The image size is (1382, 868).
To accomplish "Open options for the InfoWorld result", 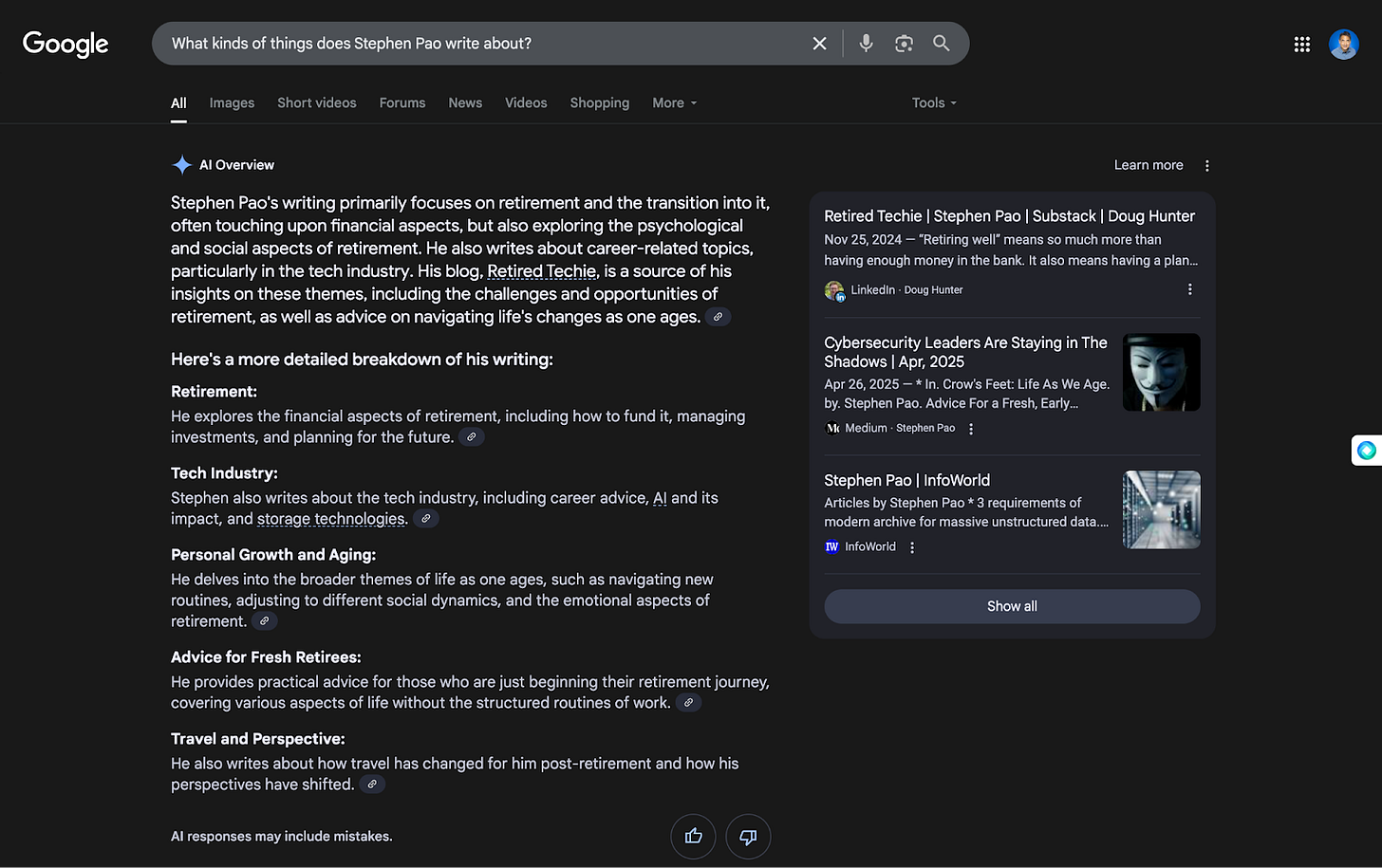I will (x=912, y=547).
